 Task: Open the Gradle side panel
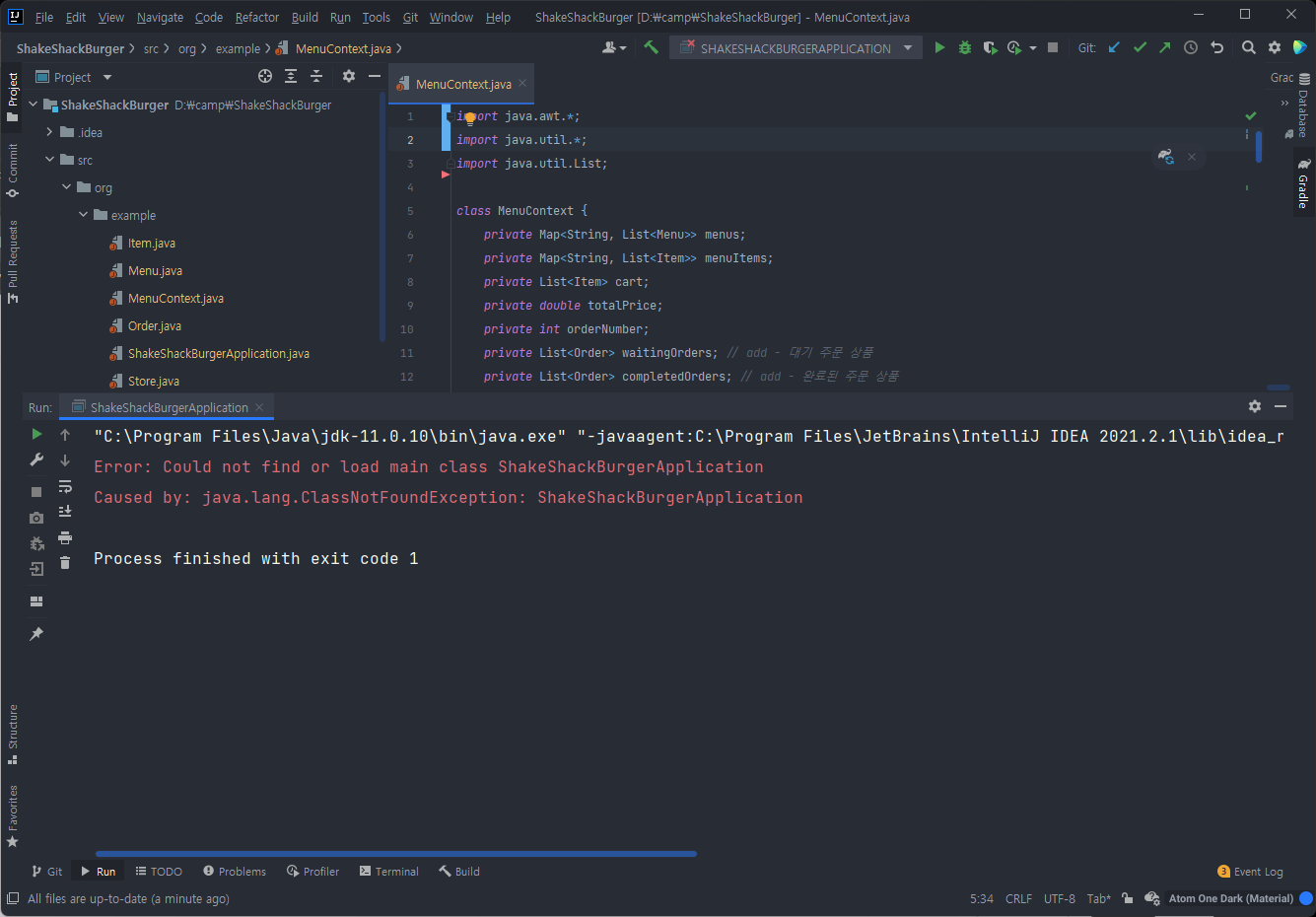pos(1303,183)
